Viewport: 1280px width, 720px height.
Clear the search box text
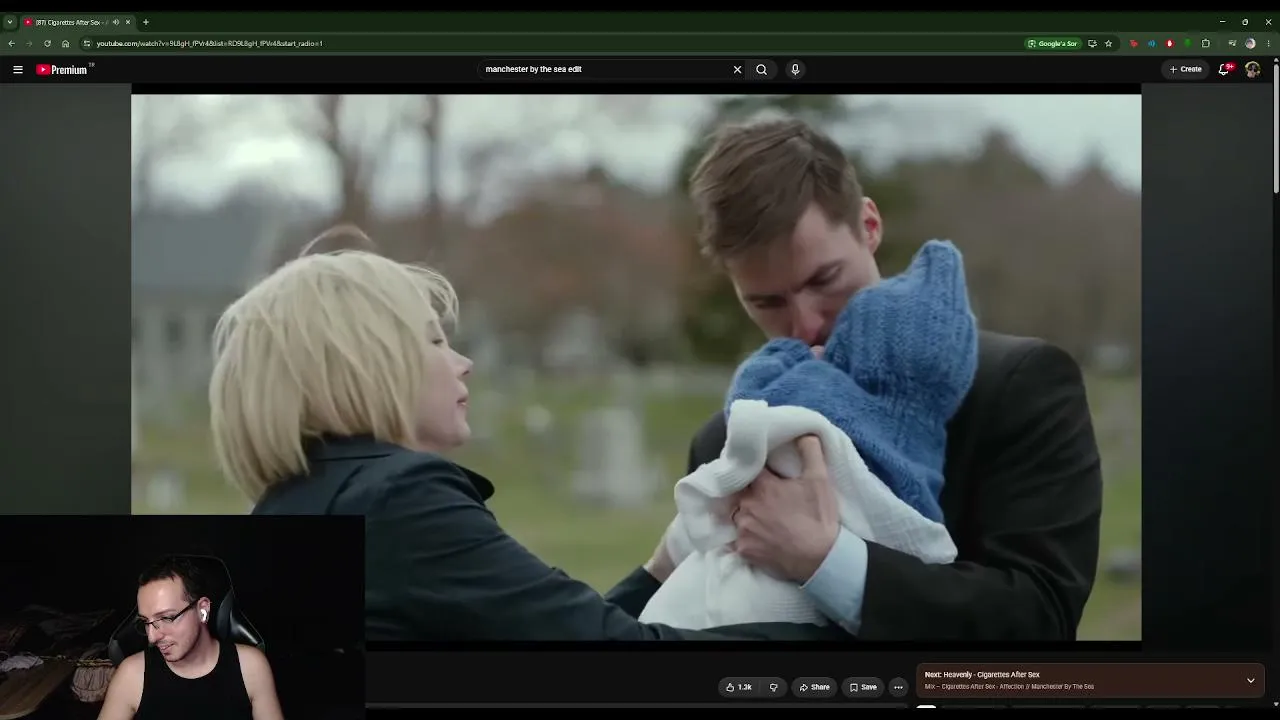738,69
